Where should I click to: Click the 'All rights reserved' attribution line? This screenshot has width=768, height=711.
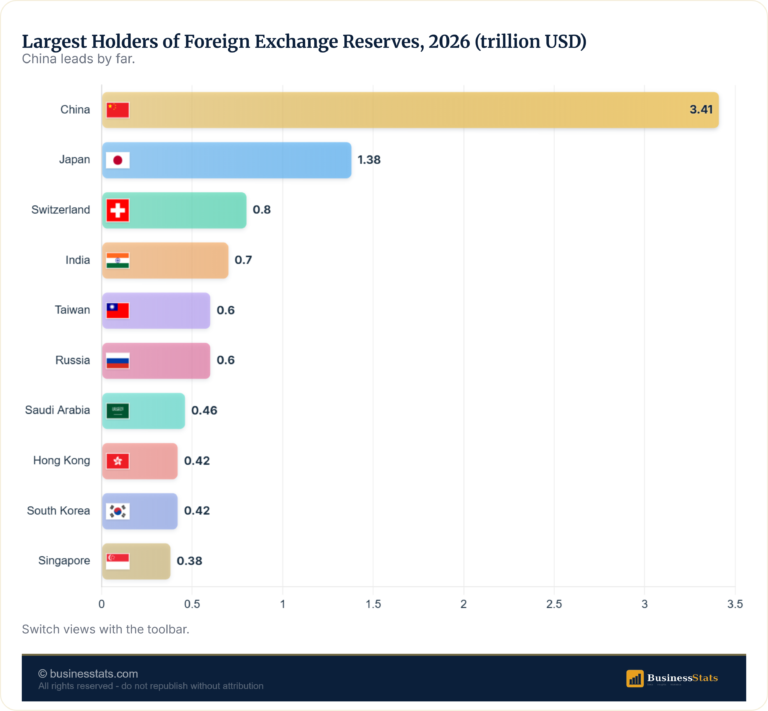click(x=151, y=686)
